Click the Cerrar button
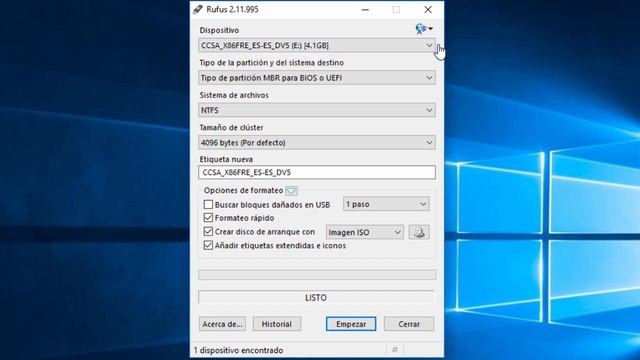Image resolution: width=640 pixels, height=360 pixels. coord(409,324)
